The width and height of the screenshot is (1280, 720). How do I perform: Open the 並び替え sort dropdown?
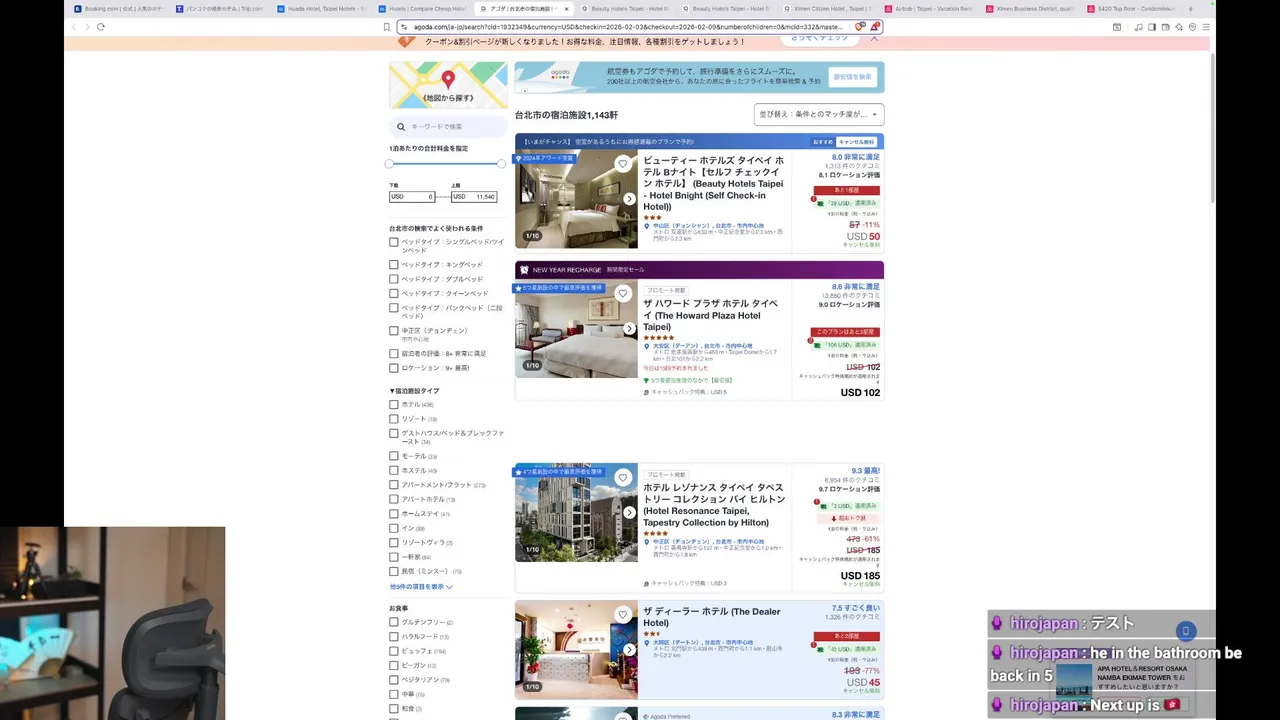coord(819,114)
